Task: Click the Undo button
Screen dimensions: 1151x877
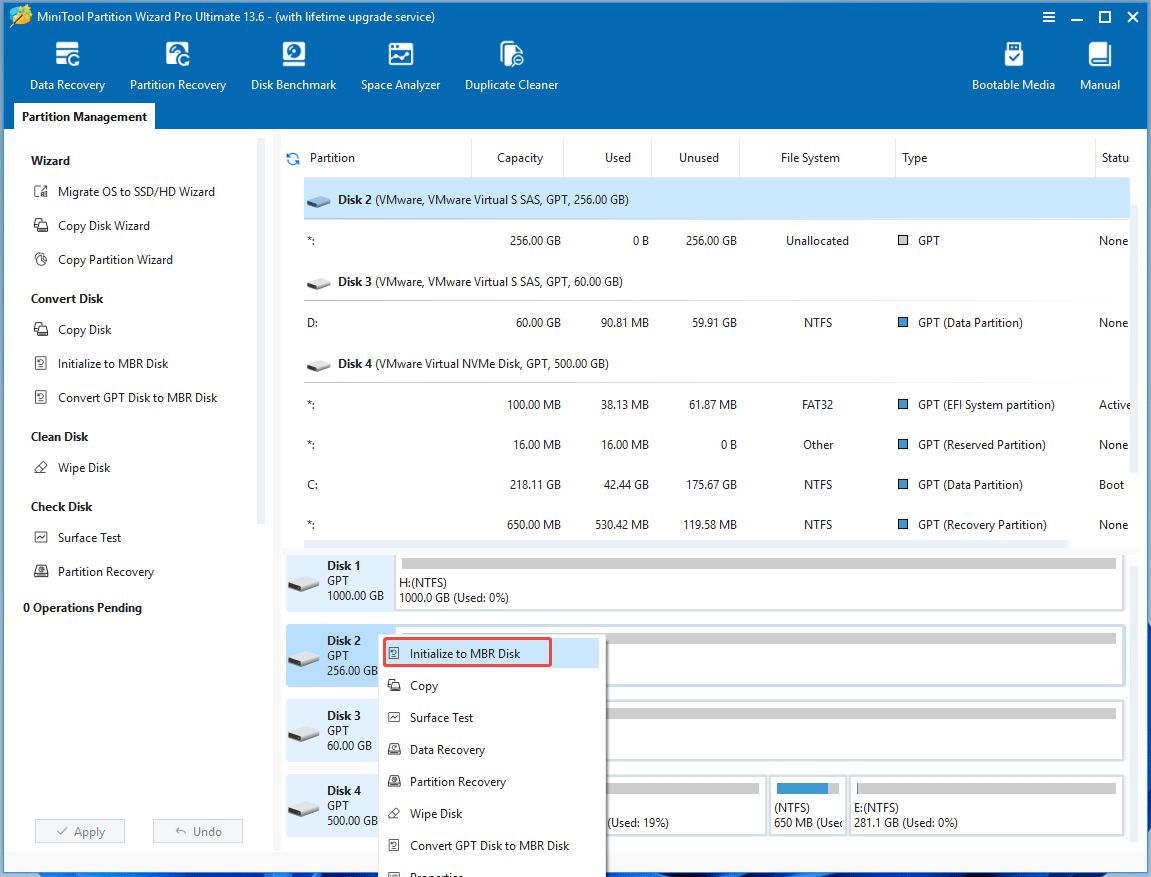Action: tap(197, 831)
